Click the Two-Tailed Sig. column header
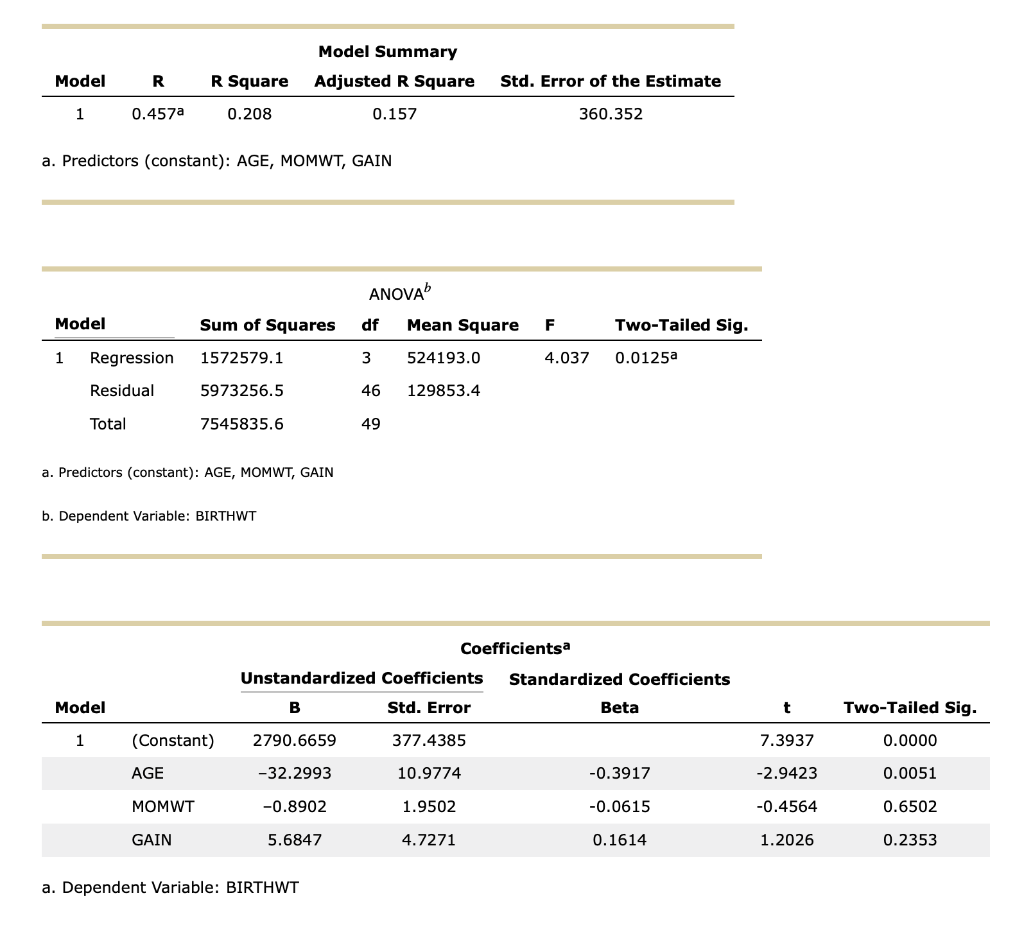The width and height of the screenshot is (1024, 925). tap(913, 707)
